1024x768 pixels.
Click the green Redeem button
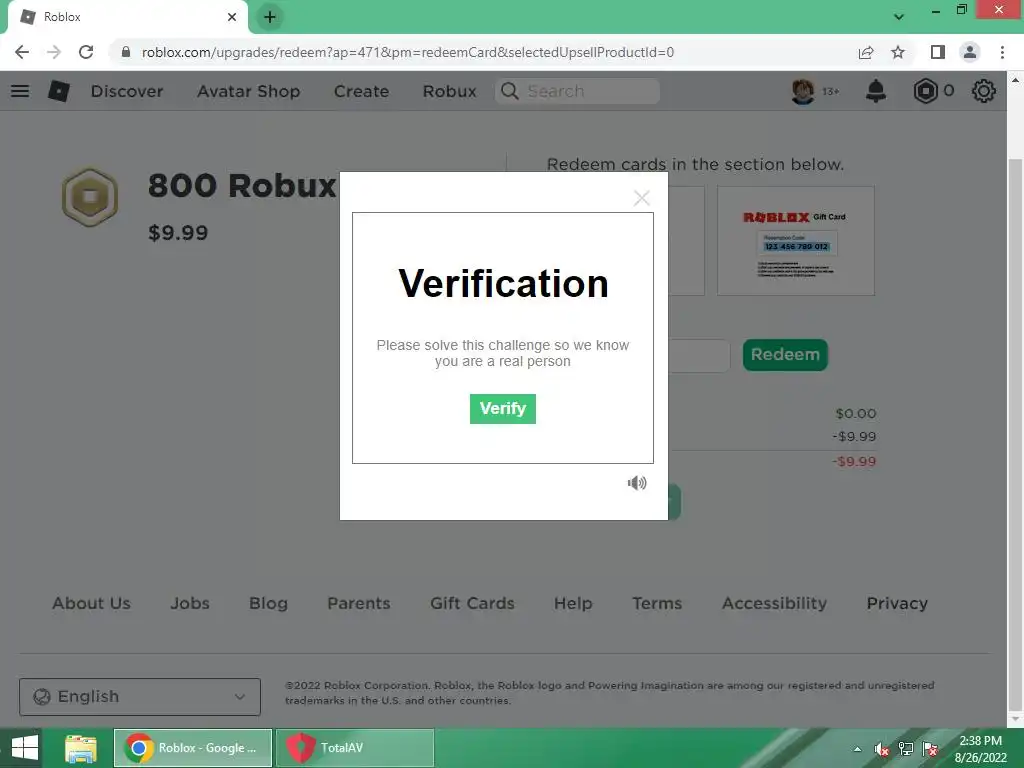pos(785,355)
